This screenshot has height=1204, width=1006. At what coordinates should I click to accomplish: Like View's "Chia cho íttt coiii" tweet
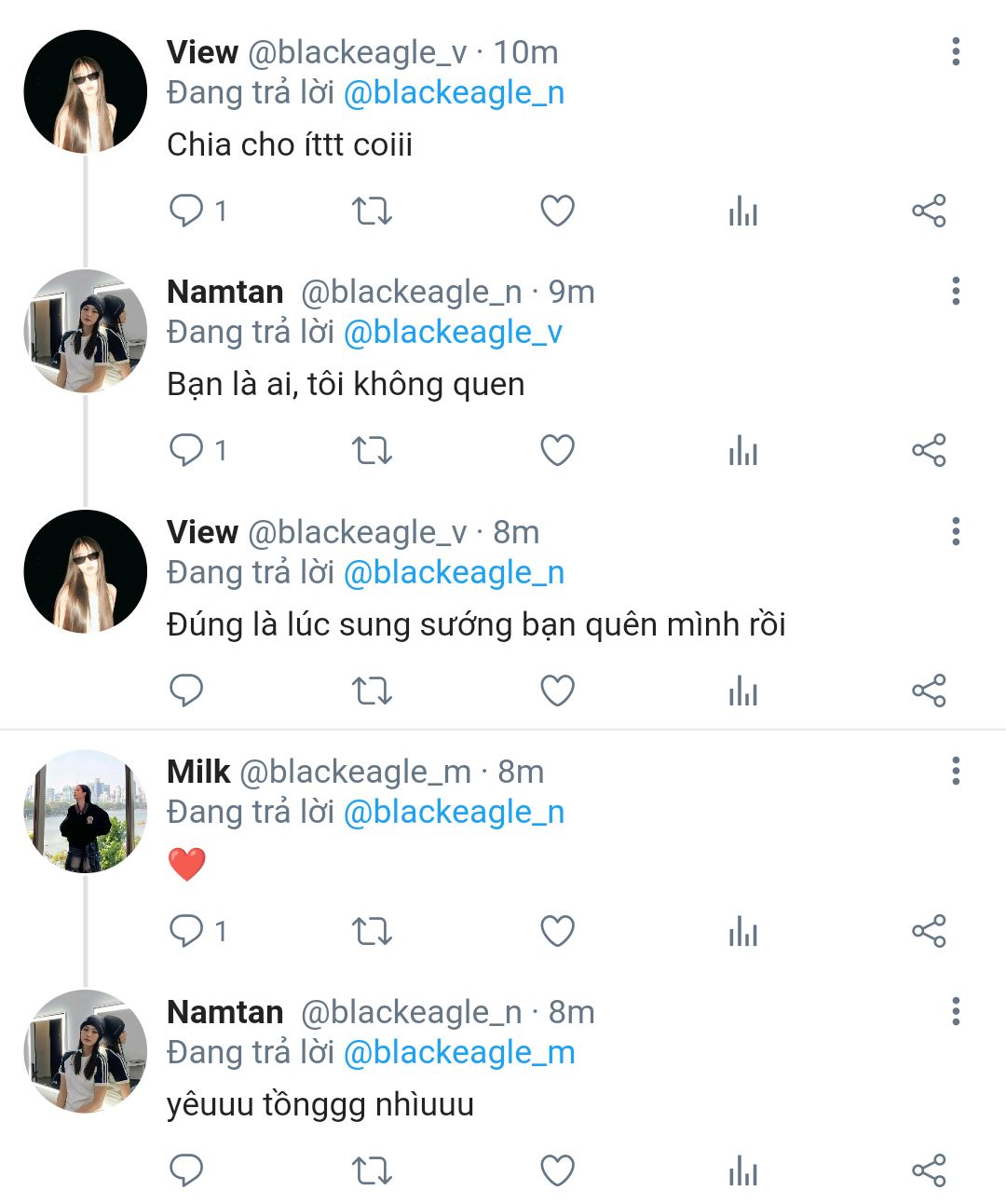pos(557,211)
